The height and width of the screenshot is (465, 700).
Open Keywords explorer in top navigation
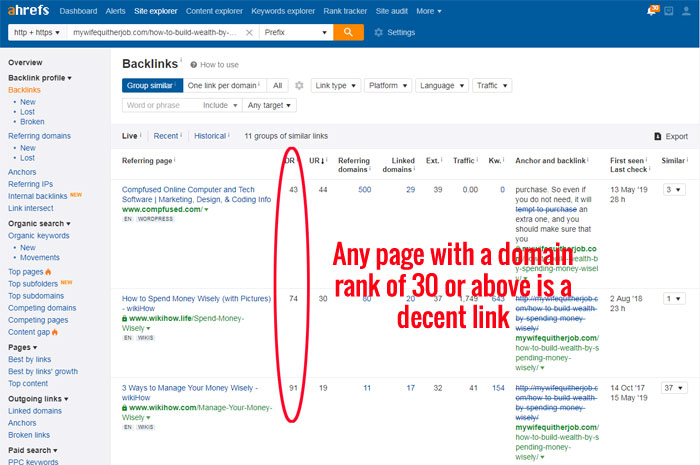[x=283, y=11]
